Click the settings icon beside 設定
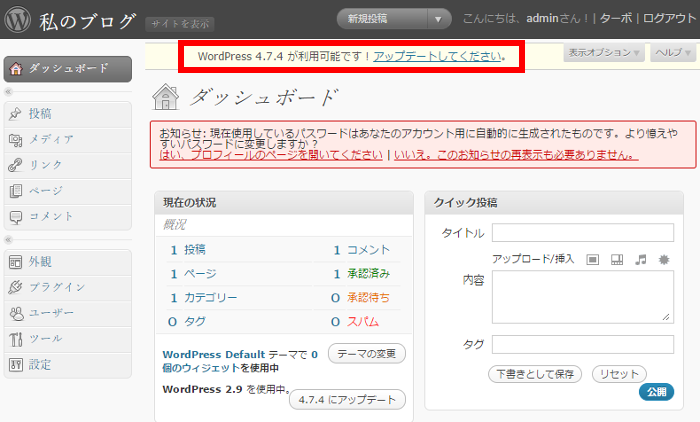 [15, 365]
